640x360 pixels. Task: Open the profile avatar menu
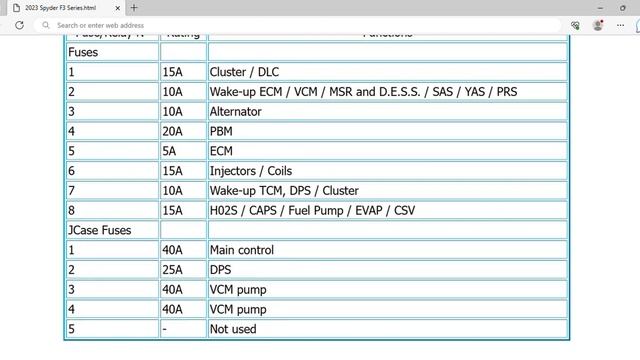coord(598,25)
